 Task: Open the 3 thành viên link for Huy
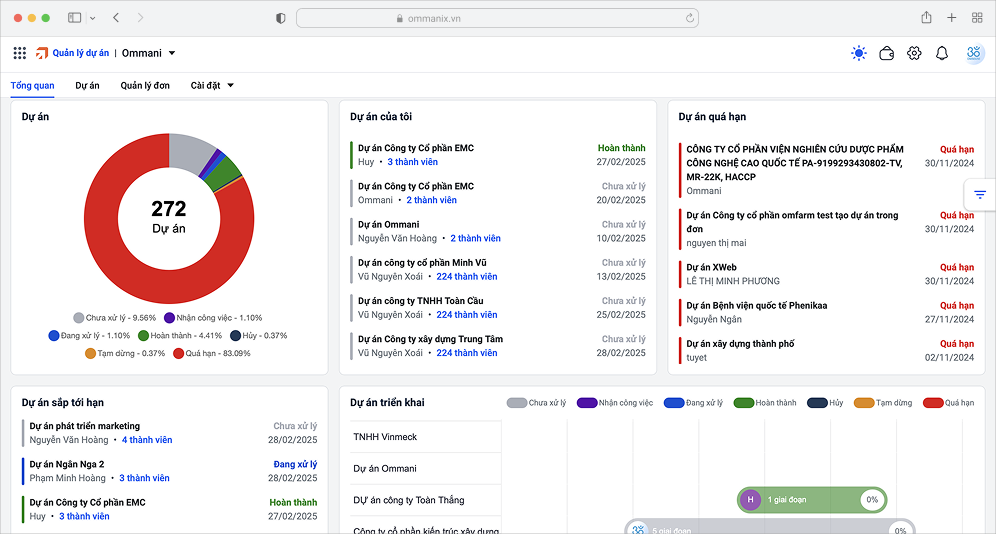point(412,162)
